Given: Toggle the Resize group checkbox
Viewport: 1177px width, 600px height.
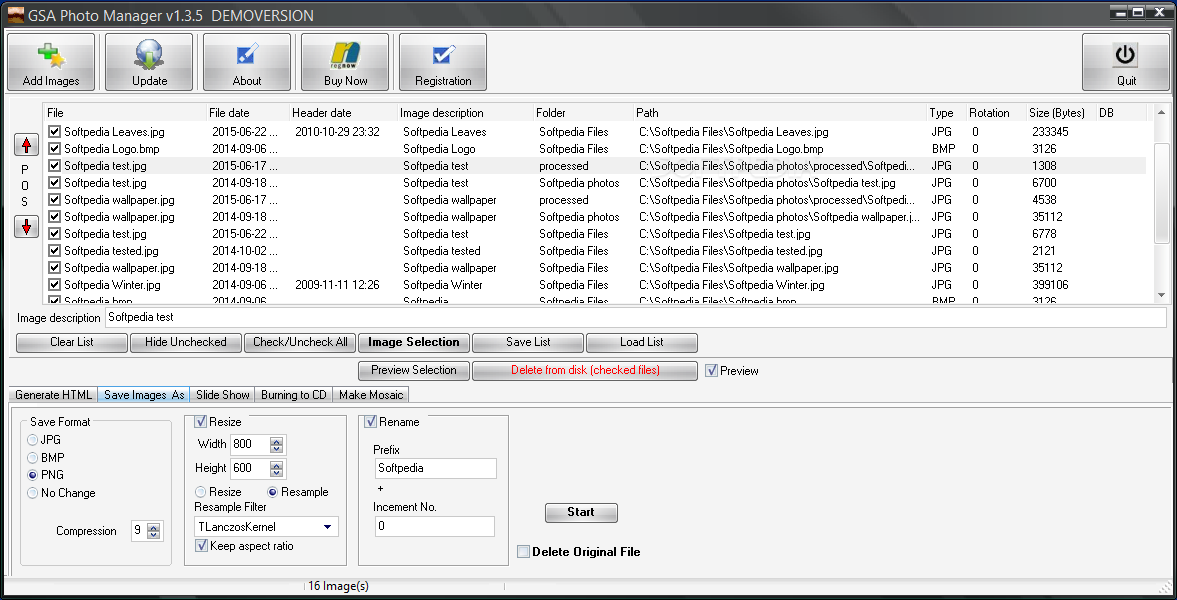Looking at the screenshot, I should pos(200,421).
